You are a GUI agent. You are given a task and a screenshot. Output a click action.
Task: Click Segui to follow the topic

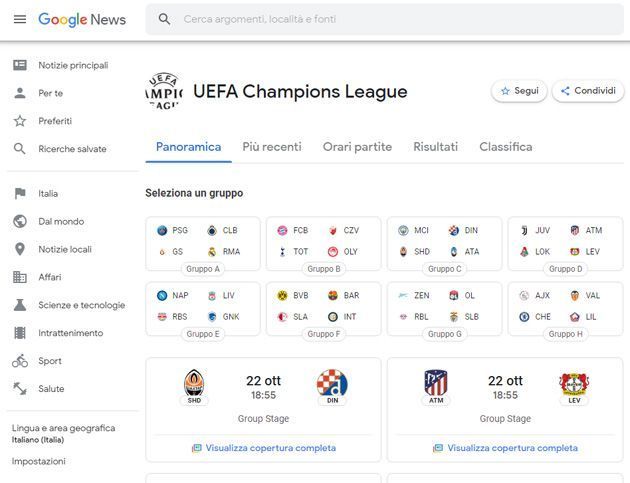pos(519,91)
